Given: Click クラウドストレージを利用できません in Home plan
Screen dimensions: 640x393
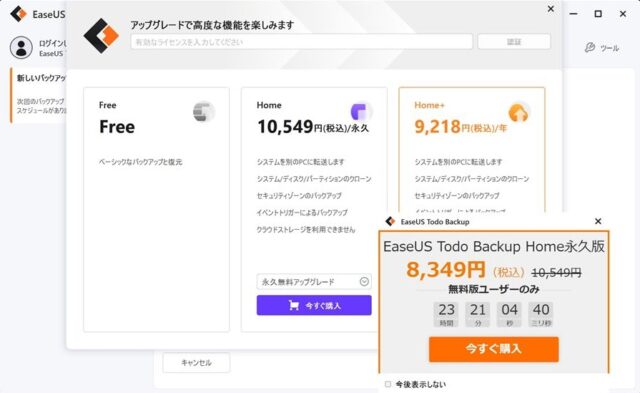Looking at the screenshot, I should click(306, 230).
